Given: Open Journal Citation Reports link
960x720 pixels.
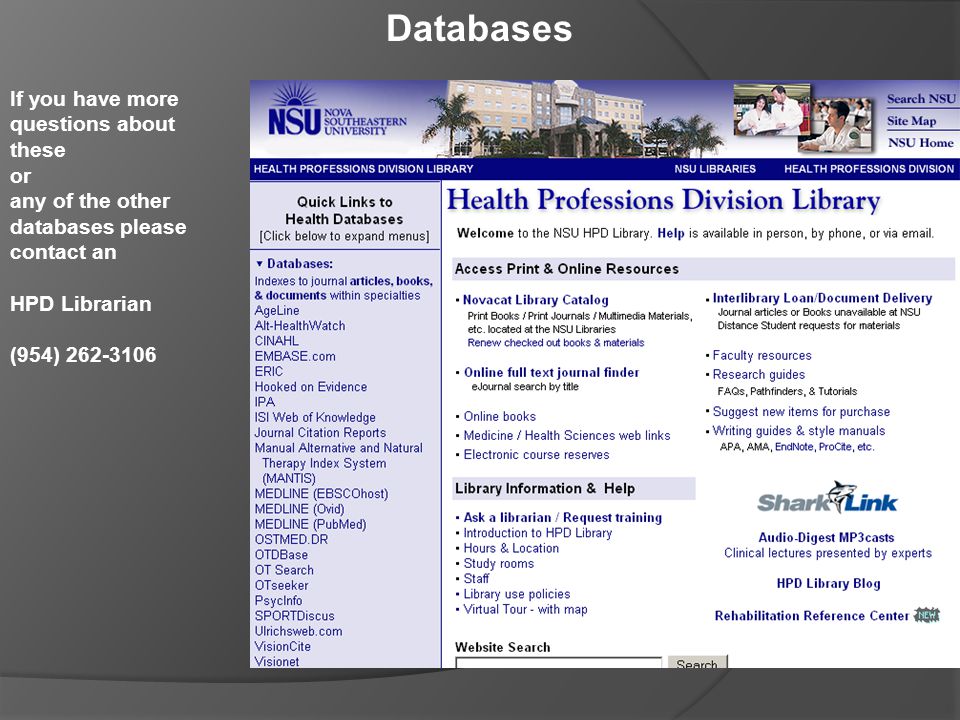Looking at the screenshot, I should point(320,433).
